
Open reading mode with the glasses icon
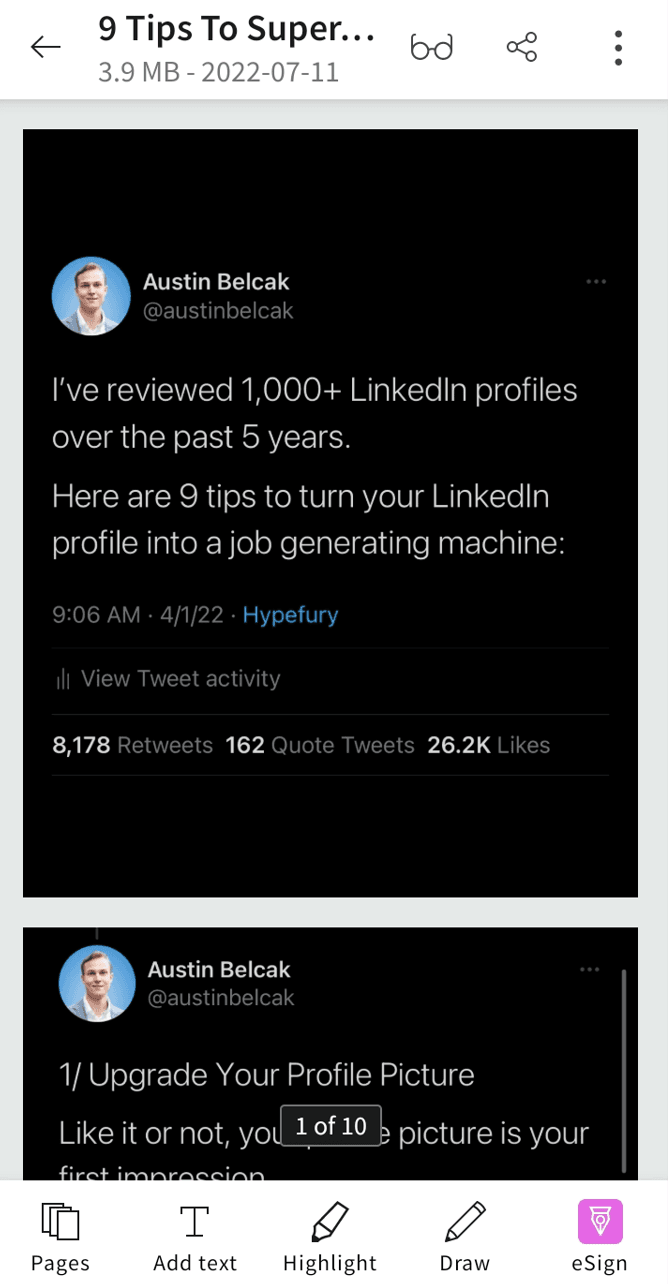coord(432,47)
